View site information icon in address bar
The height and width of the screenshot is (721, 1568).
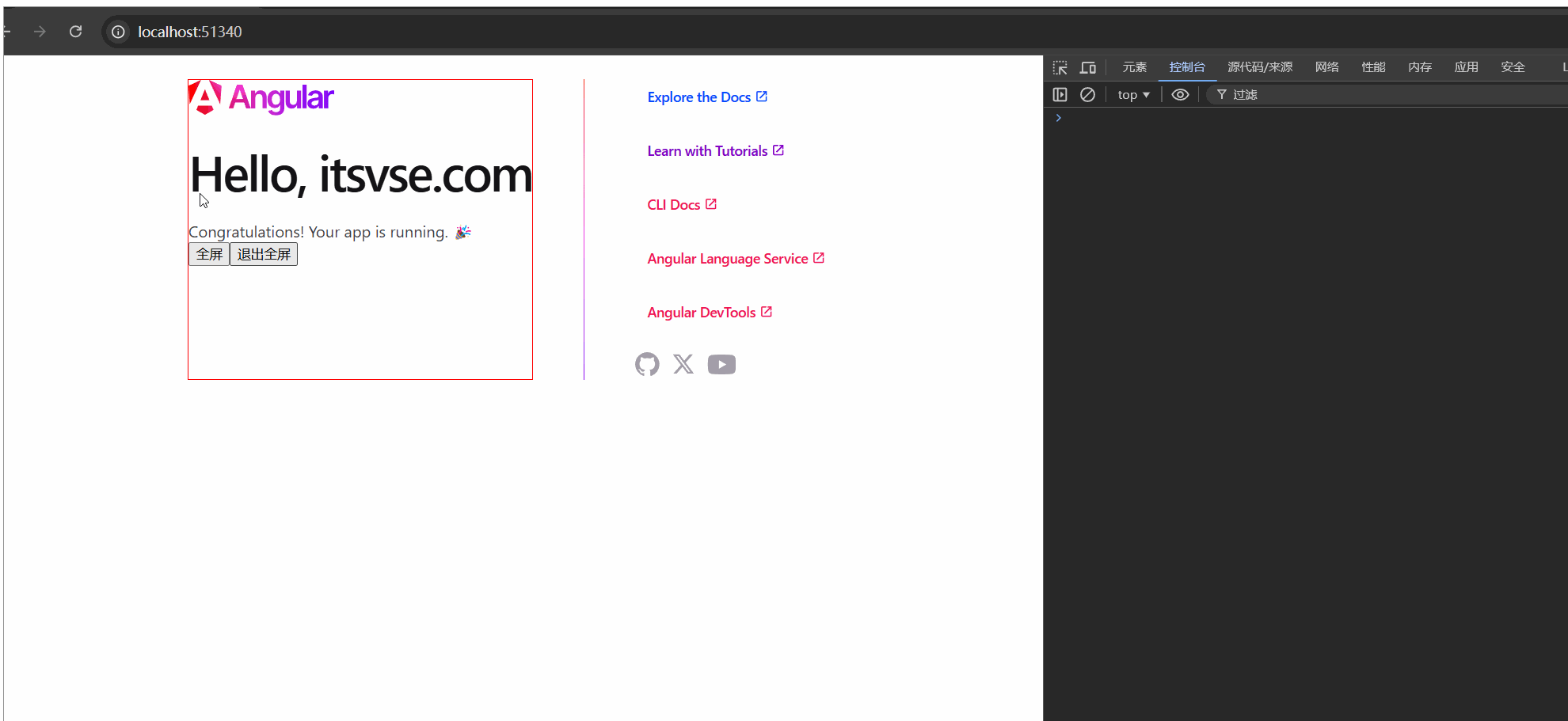(118, 32)
